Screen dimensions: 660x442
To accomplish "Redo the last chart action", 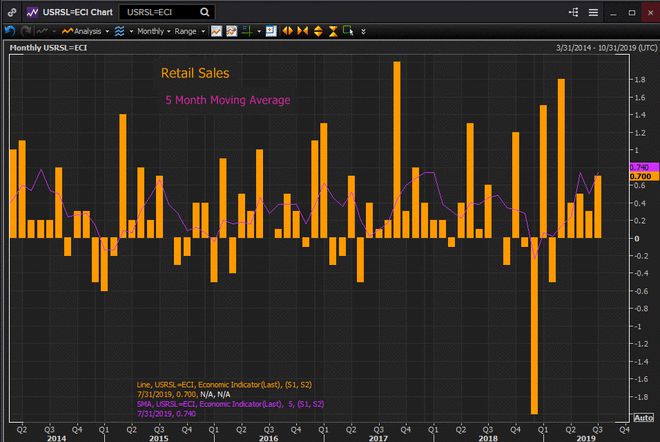I will pos(26,31).
